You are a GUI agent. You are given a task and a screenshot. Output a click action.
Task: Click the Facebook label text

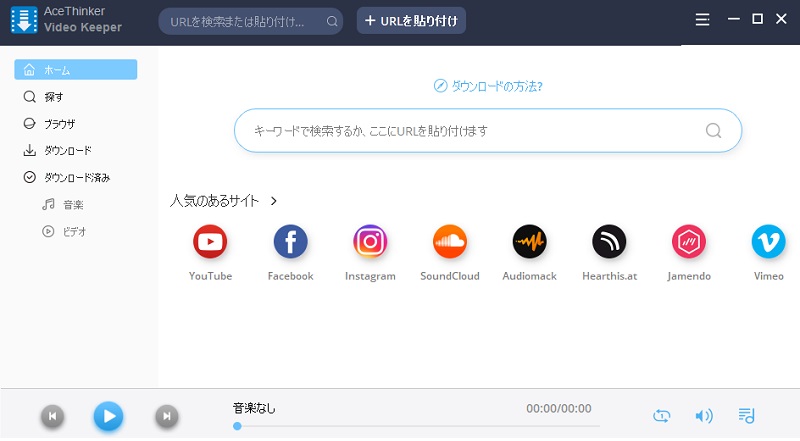(290, 276)
